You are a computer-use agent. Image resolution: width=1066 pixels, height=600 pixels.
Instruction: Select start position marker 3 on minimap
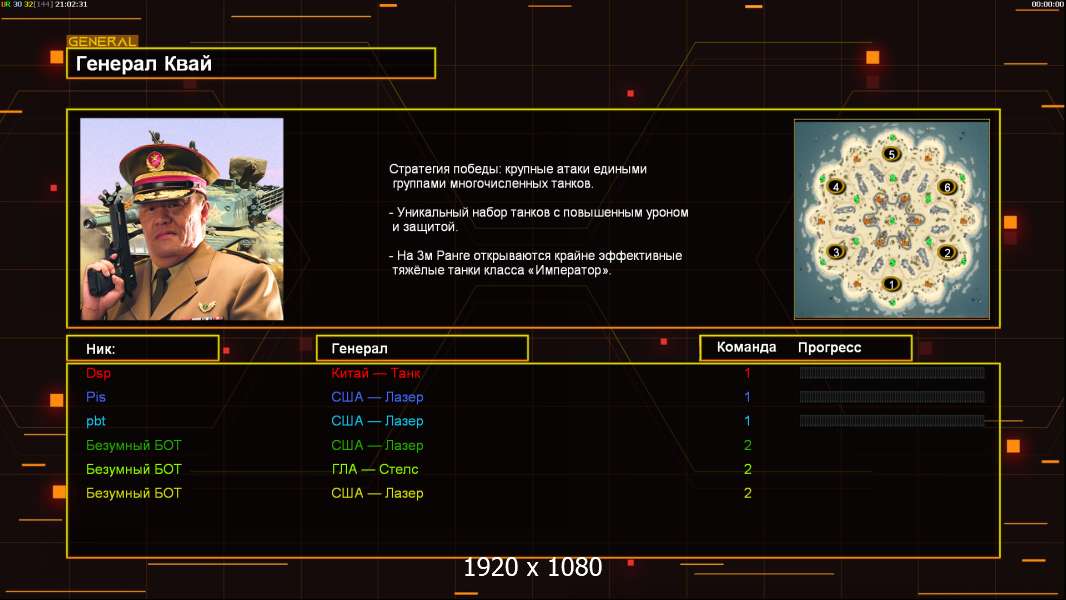[x=836, y=251]
